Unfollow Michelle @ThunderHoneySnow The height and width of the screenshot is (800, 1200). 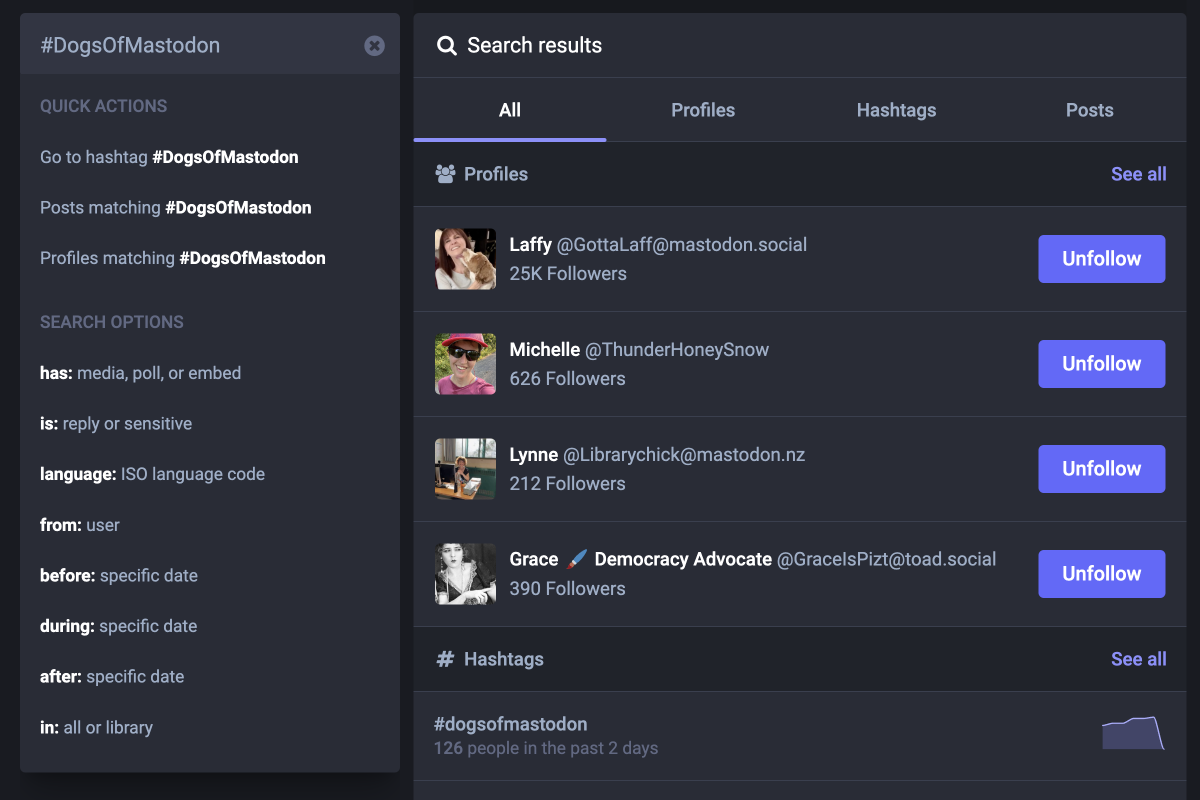coord(1102,364)
